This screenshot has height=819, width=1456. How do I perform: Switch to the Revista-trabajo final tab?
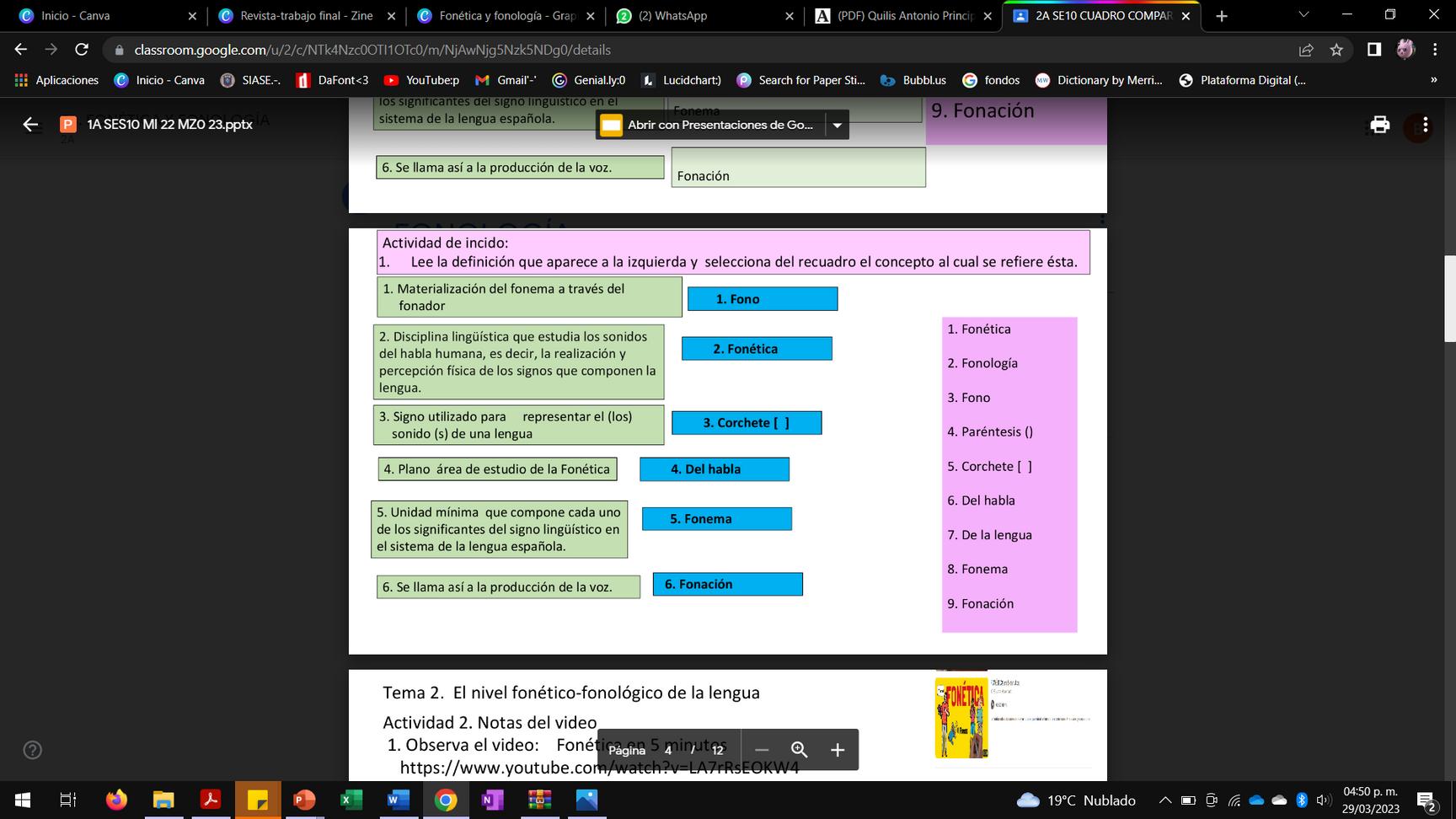click(x=306, y=16)
